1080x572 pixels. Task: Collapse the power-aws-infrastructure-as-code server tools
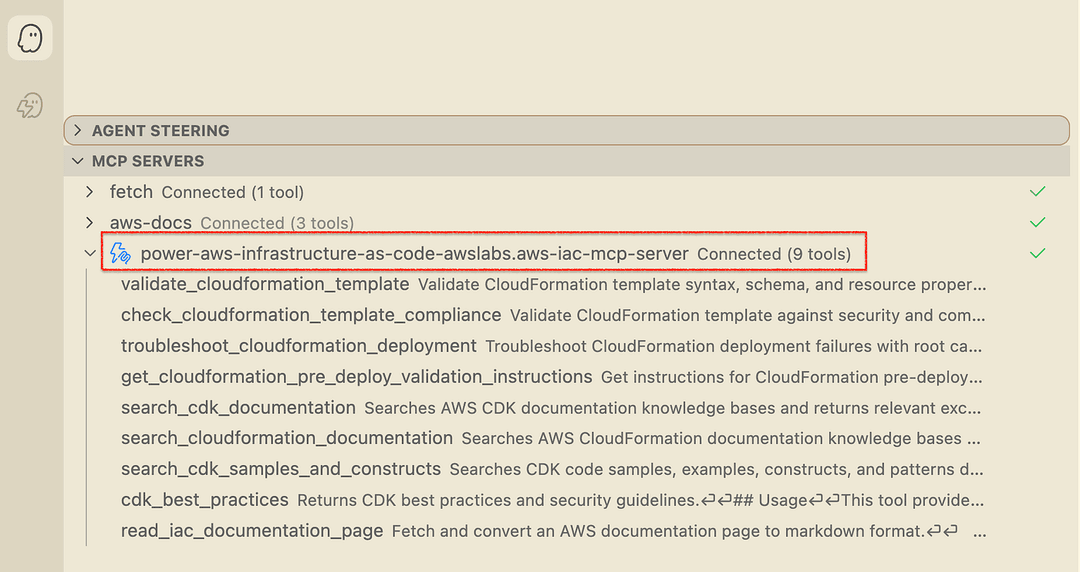[x=90, y=254]
